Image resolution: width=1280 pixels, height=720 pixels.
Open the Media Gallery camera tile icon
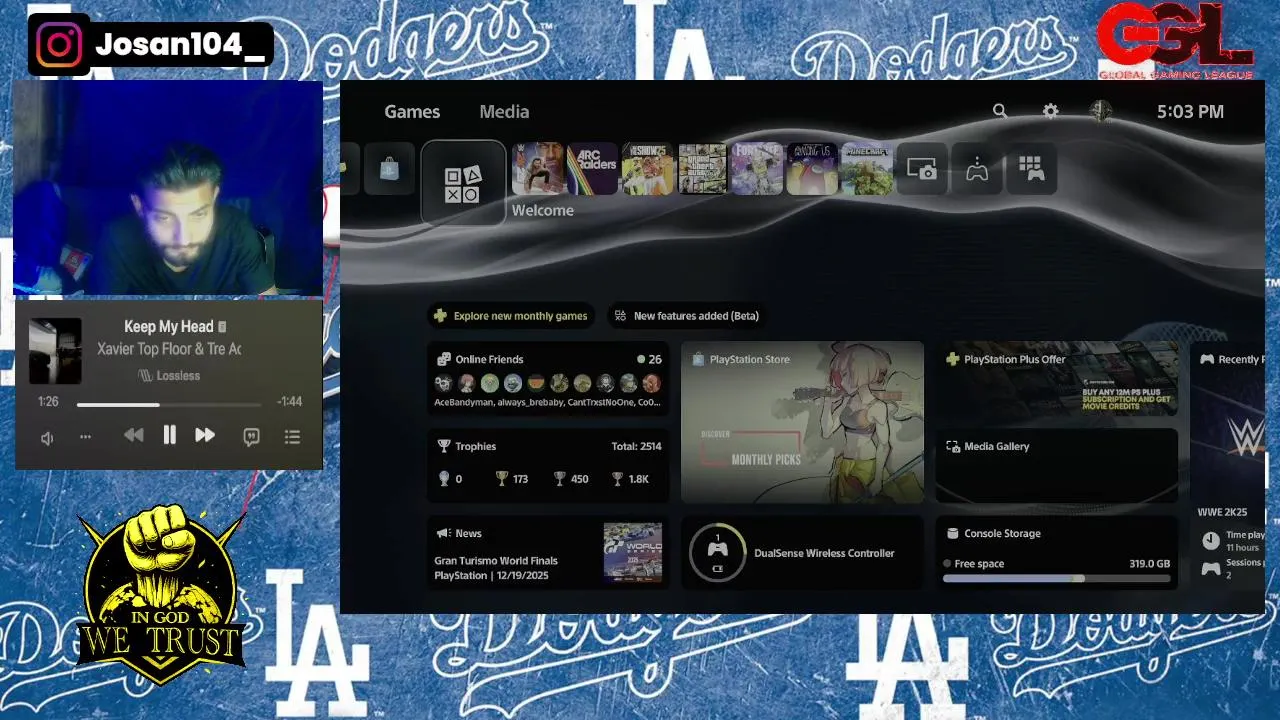pyautogui.click(x=921, y=169)
